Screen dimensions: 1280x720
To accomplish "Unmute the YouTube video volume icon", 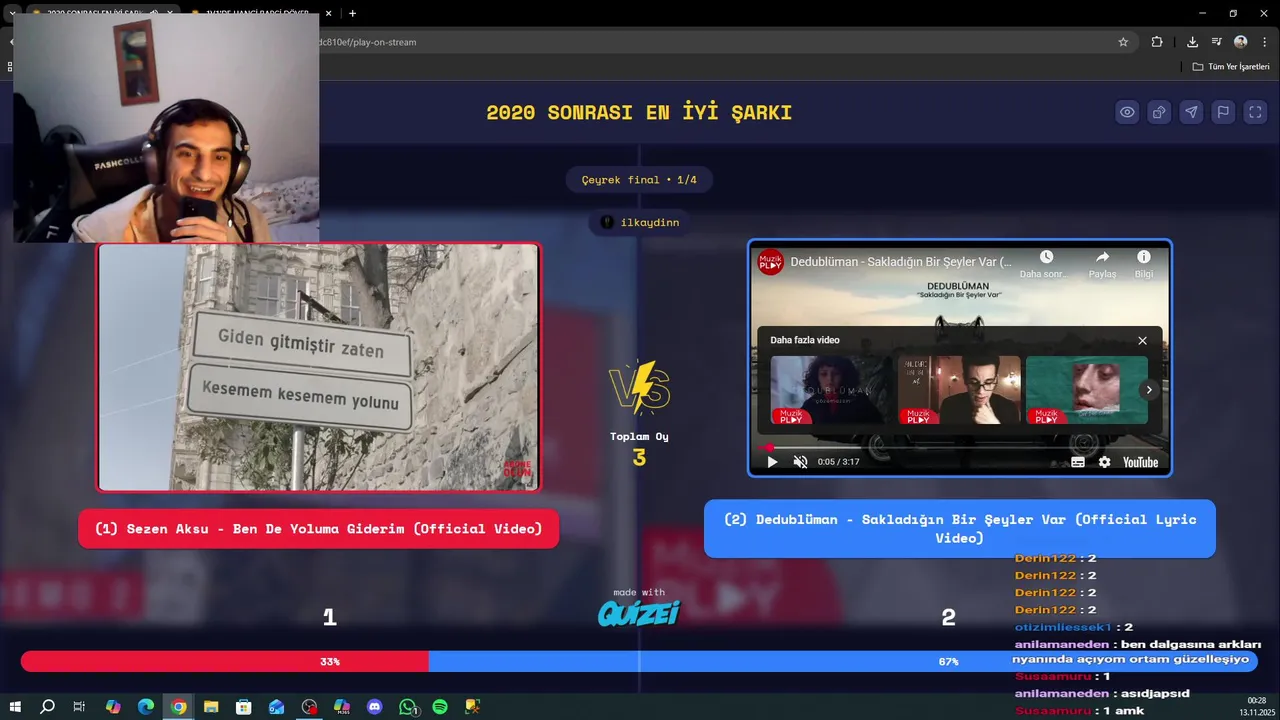I will pyautogui.click(x=800, y=462).
